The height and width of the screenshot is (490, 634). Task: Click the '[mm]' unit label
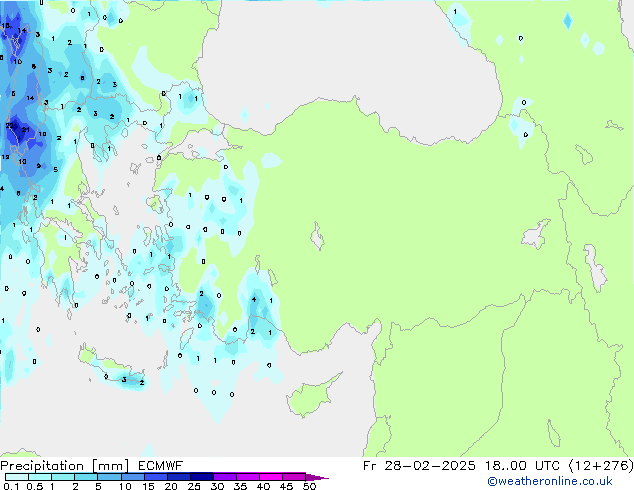click(x=110, y=466)
